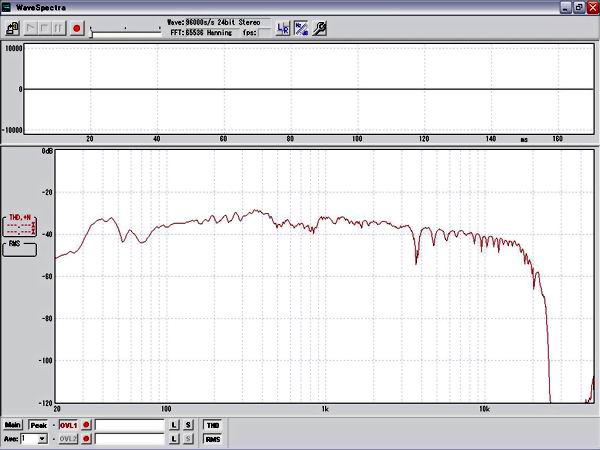This screenshot has height=450, width=600.
Task: Click the THD button at bottom
Action: coord(213,425)
